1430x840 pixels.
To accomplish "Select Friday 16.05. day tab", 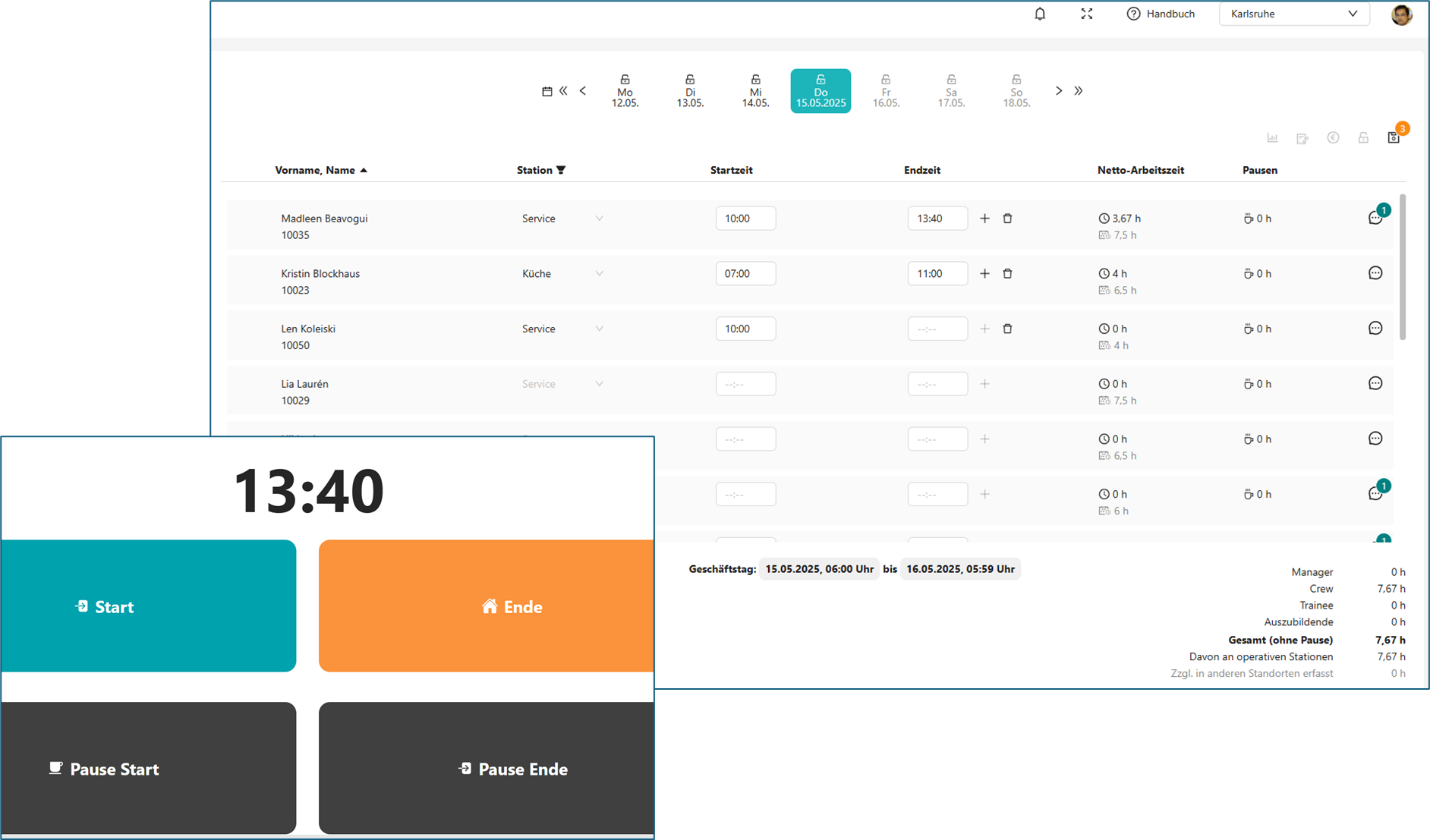I will [886, 91].
